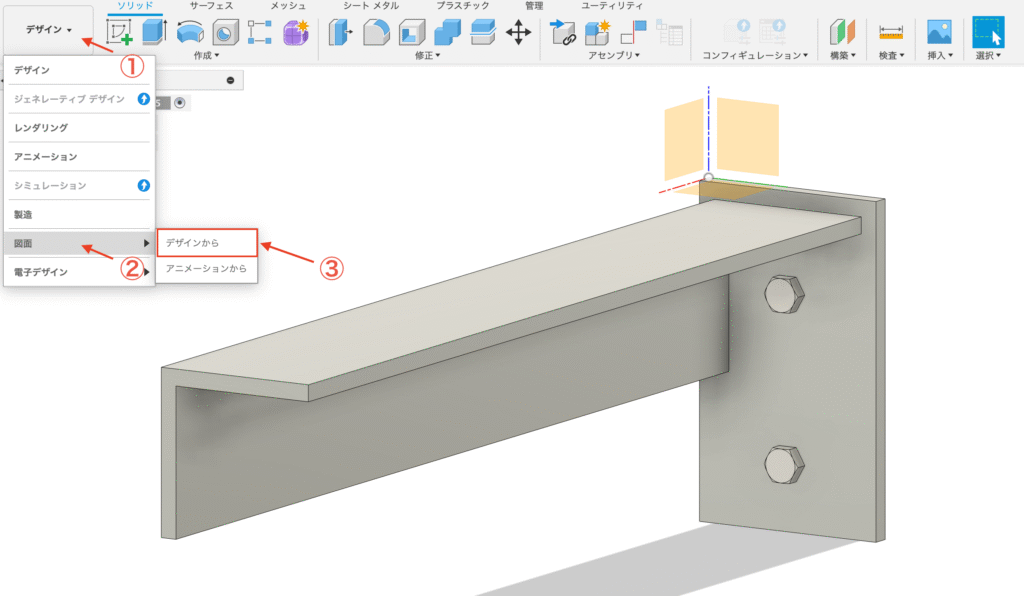Select the Move/Copy tool icon

click(x=517, y=30)
